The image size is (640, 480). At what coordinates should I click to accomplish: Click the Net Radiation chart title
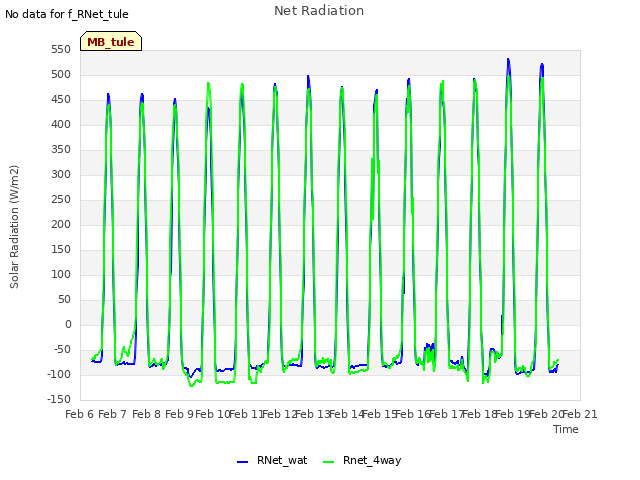(x=319, y=11)
